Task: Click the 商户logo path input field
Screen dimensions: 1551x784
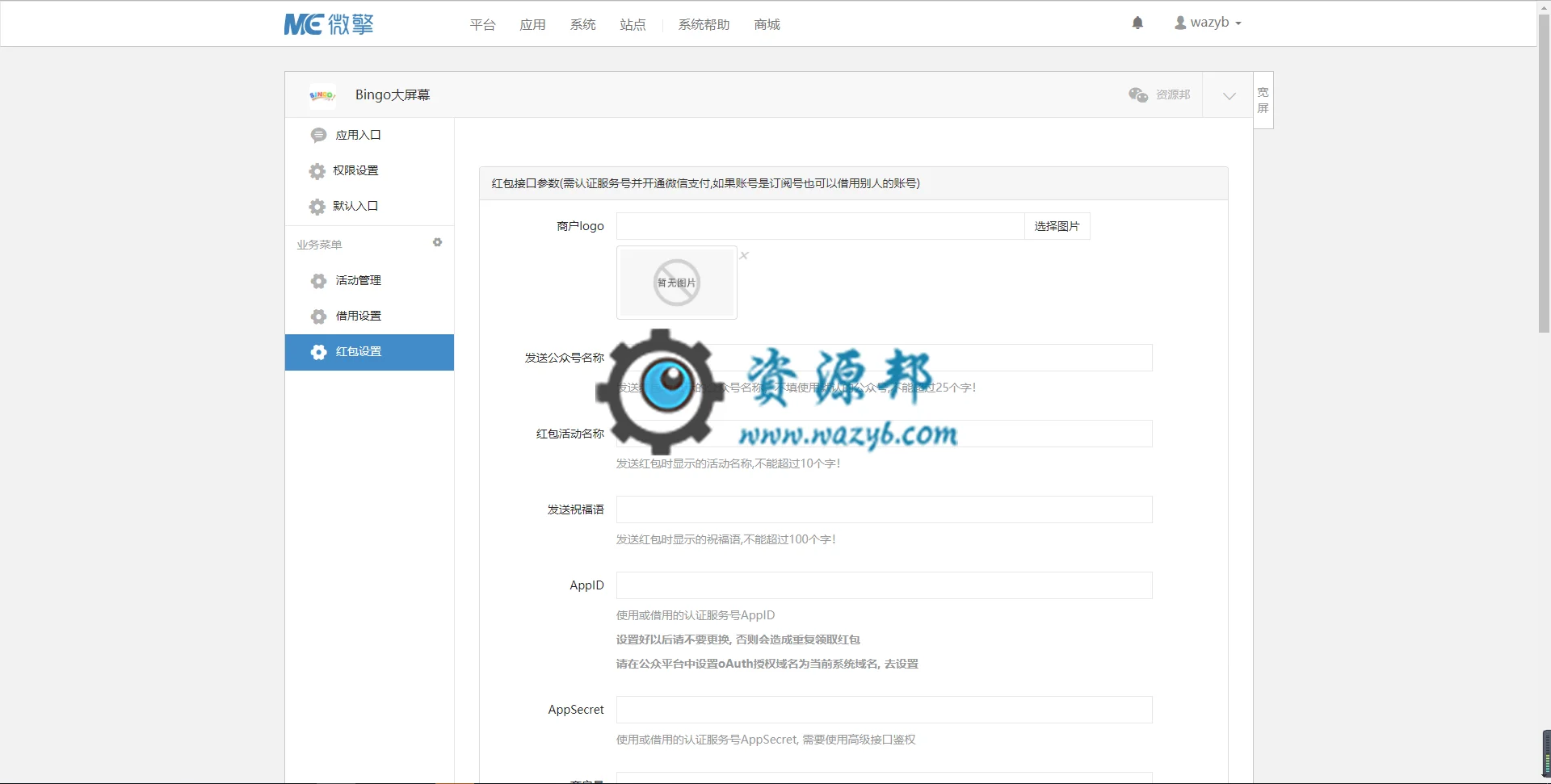Action: [820, 226]
